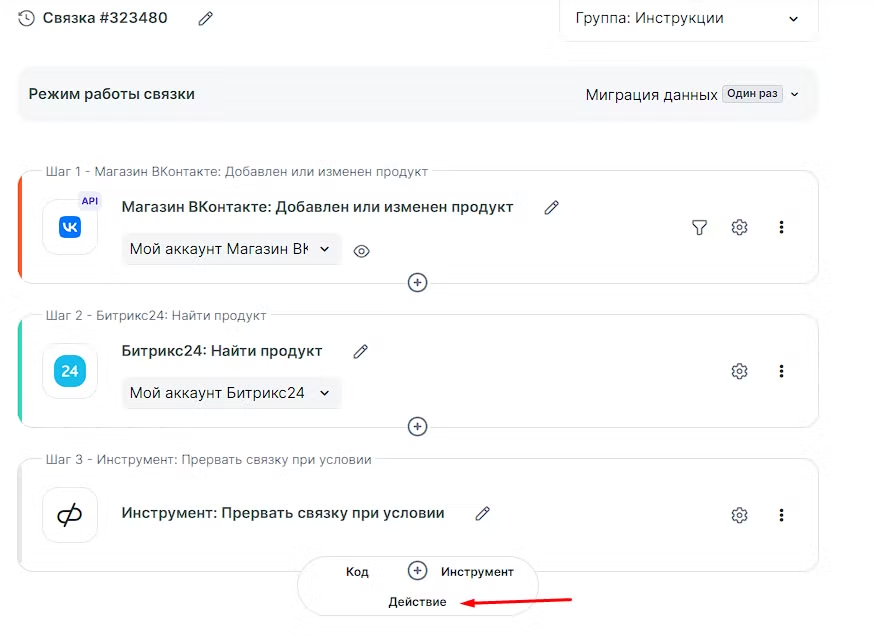This screenshot has height=636, width=877.
Task: Open settings gear for Битрикс24 step
Action: (740, 372)
